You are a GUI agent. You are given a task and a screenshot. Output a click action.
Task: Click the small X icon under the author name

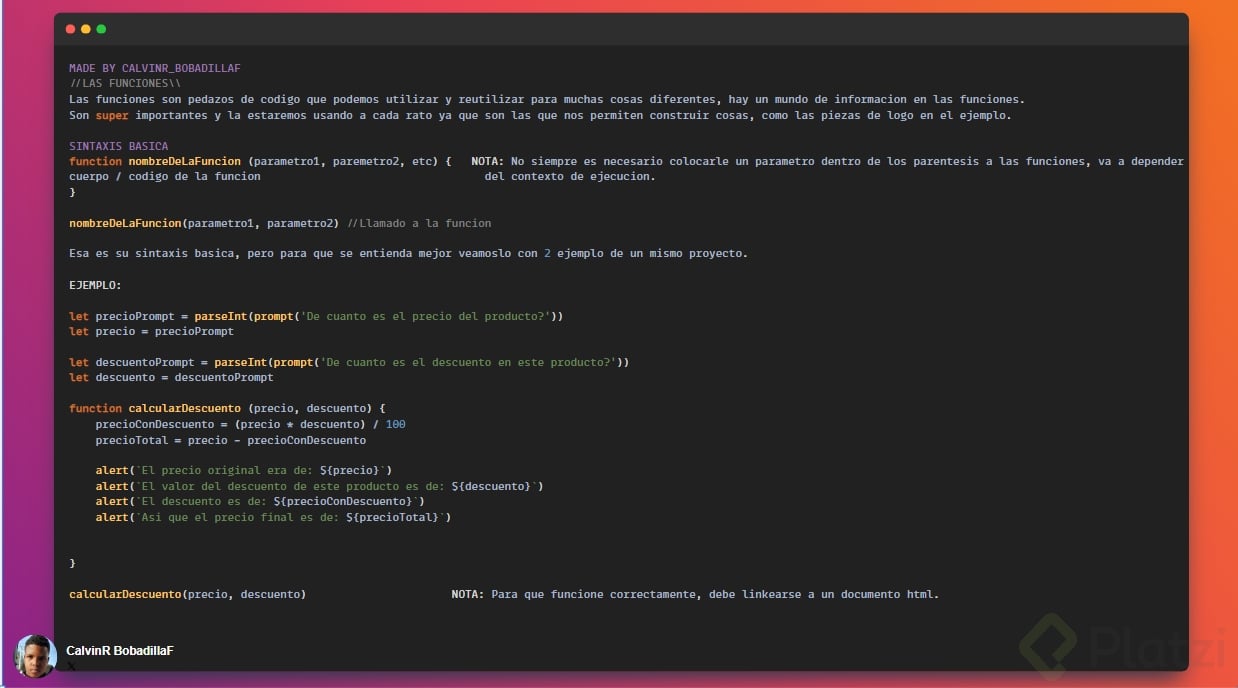(71, 666)
